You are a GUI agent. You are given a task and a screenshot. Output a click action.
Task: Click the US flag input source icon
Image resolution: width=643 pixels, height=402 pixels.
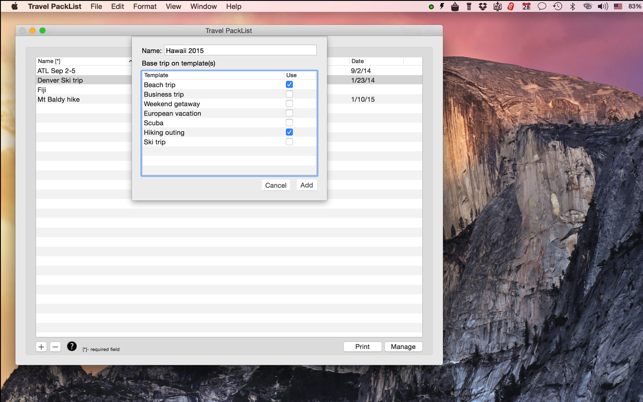618,6
